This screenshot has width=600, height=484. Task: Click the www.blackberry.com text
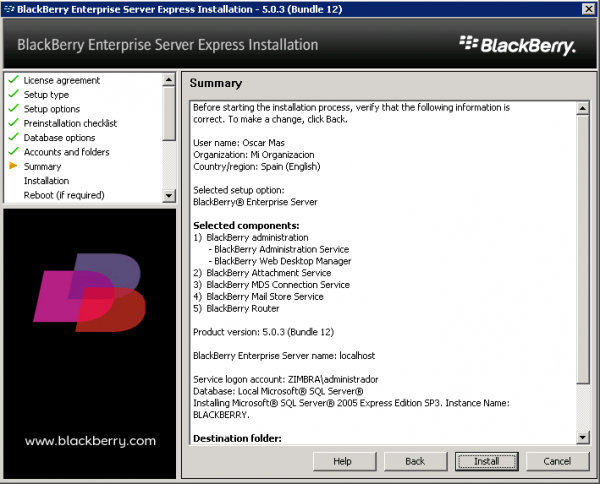click(90, 441)
